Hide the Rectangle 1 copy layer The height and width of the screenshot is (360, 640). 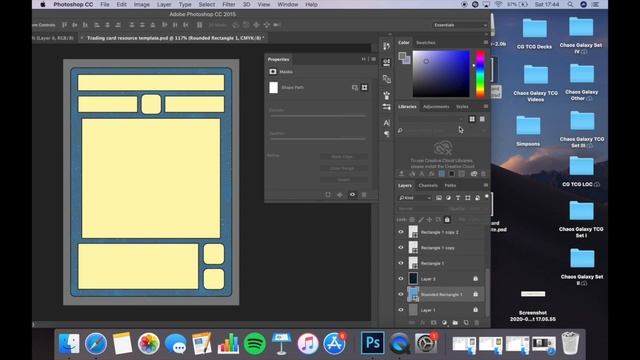pos(401,247)
